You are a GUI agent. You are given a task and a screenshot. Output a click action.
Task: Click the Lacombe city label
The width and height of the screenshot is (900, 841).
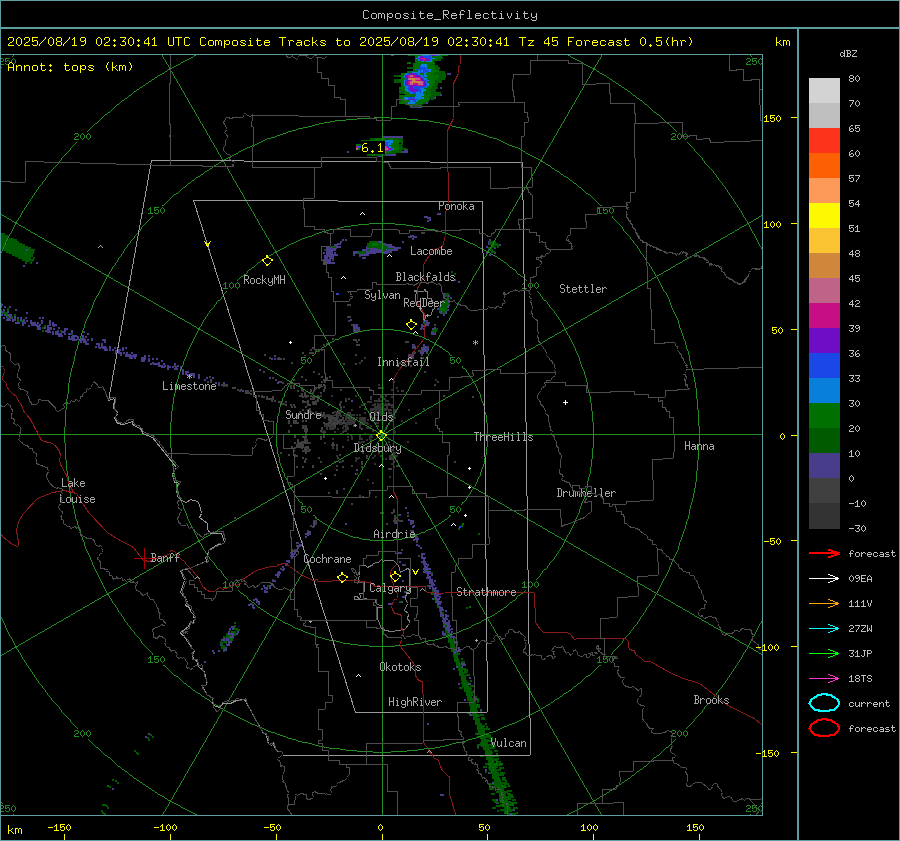[431, 251]
